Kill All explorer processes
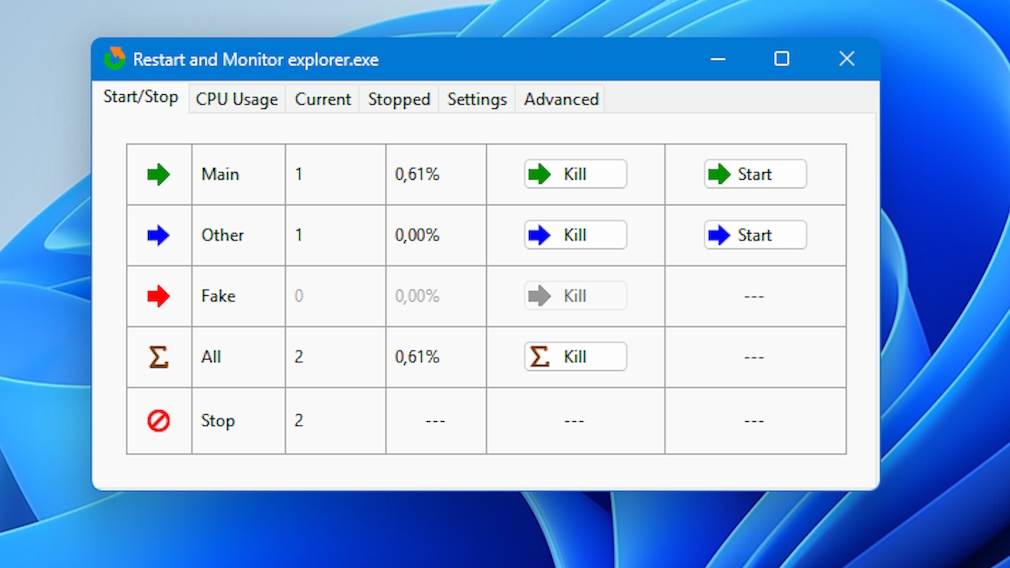This screenshot has height=568, width=1010. pyautogui.click(x=575, y=357)
